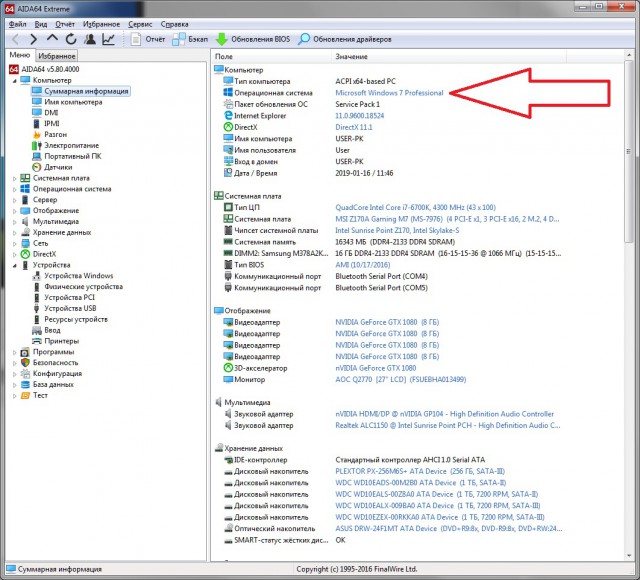640x580 pixels.
Task: Click the Бэкап toolbar button
Action: coord(190,39)
